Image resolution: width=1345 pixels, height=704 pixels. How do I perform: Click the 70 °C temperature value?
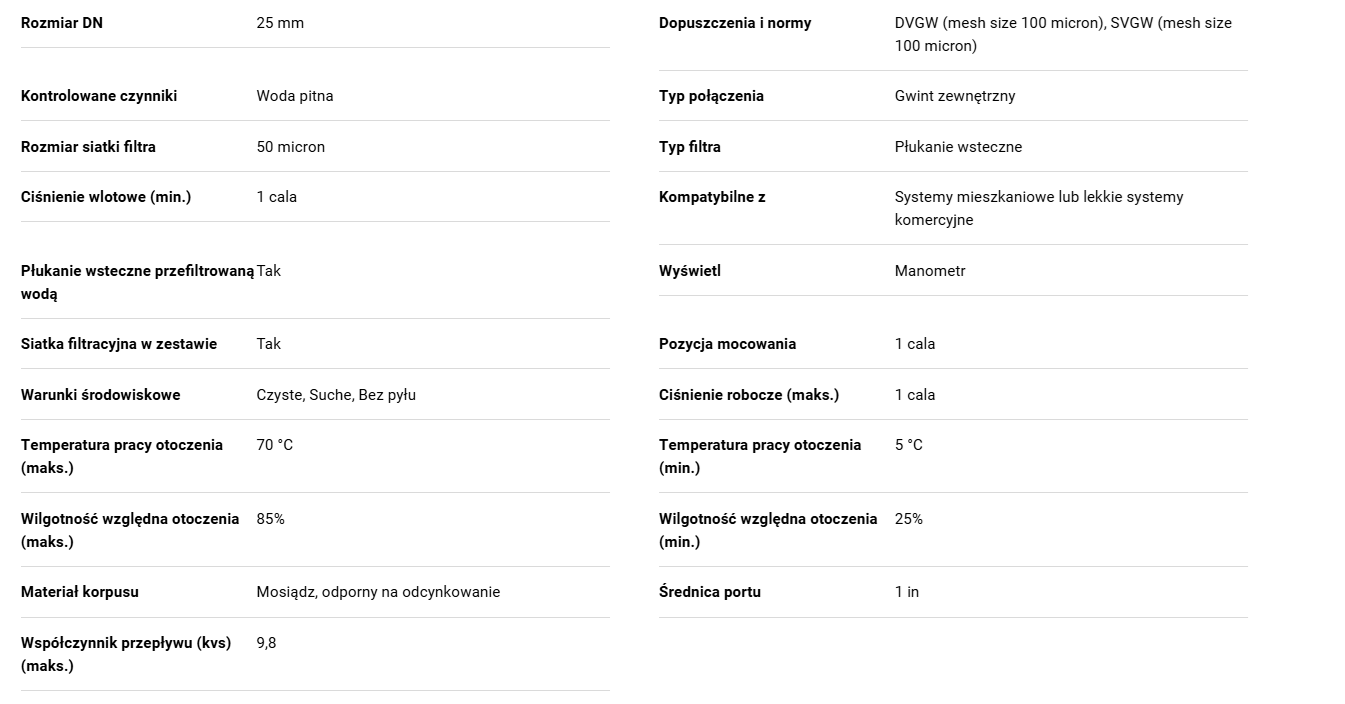[x=275, y=445]
